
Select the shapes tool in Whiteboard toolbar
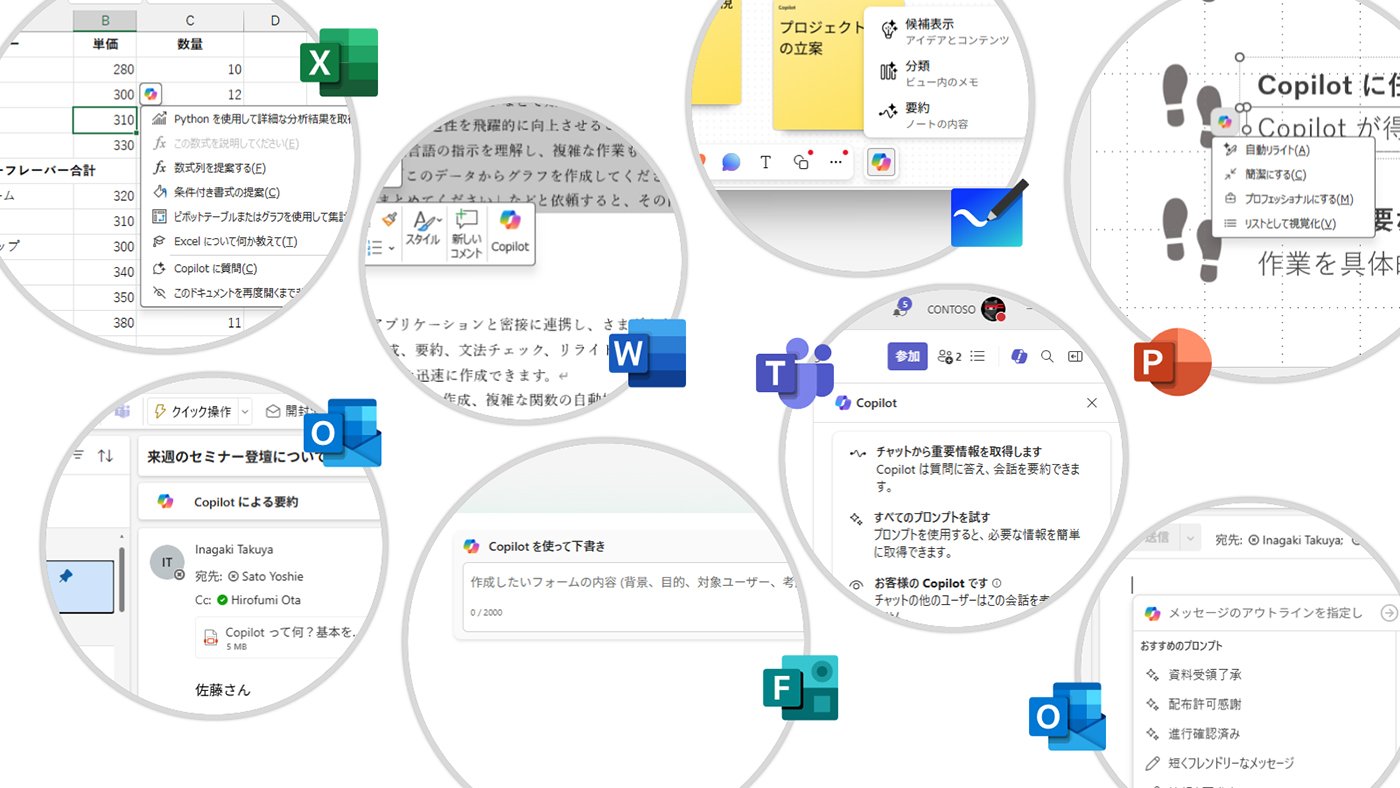800,161
